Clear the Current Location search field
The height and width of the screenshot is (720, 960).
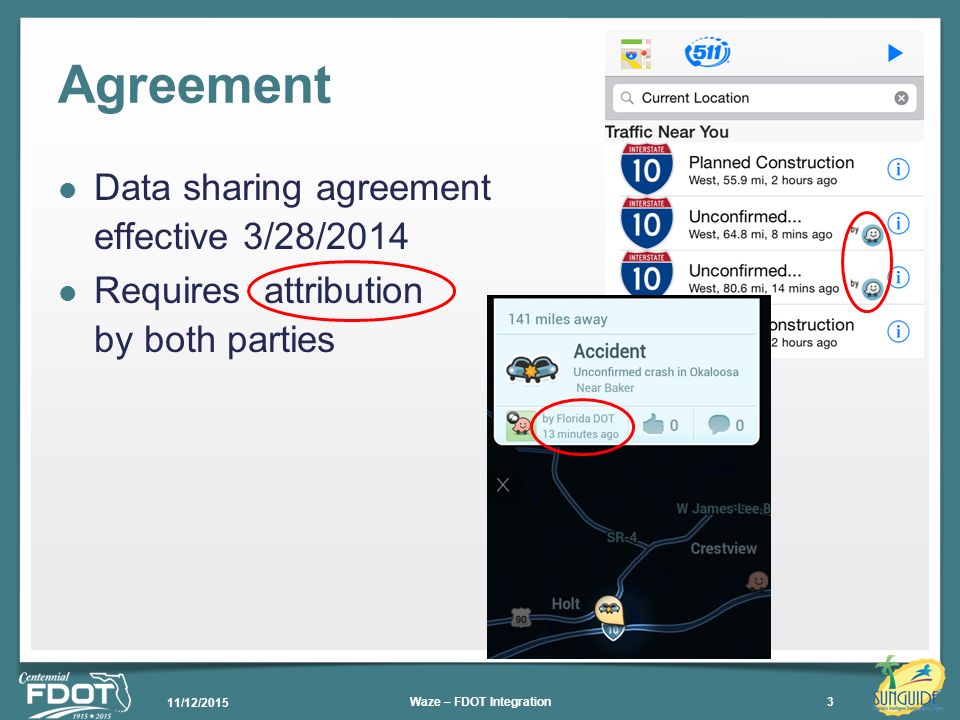click(x=901, y=98)
